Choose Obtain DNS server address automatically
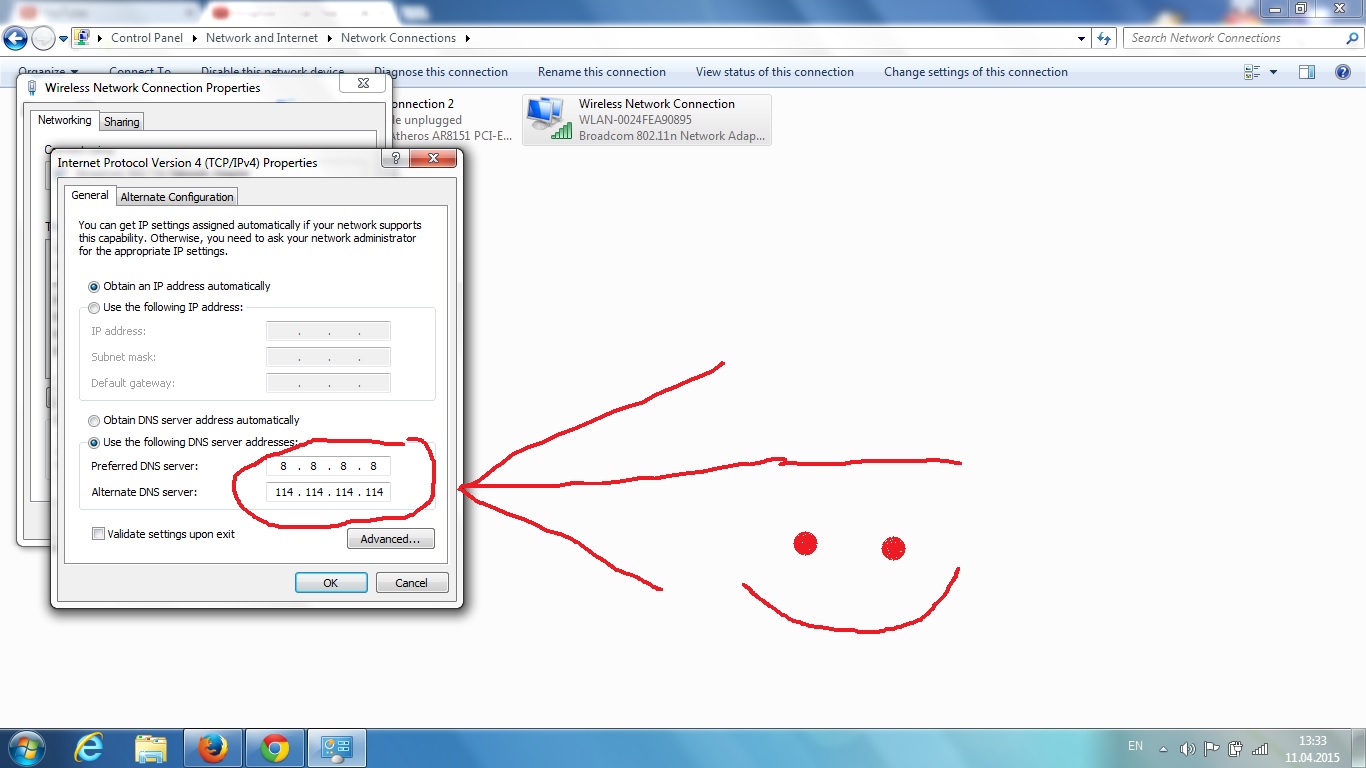 [94, 421]
